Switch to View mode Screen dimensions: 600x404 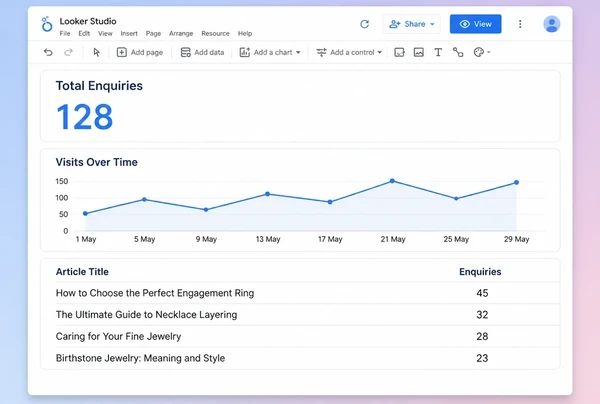pos(476,24)
